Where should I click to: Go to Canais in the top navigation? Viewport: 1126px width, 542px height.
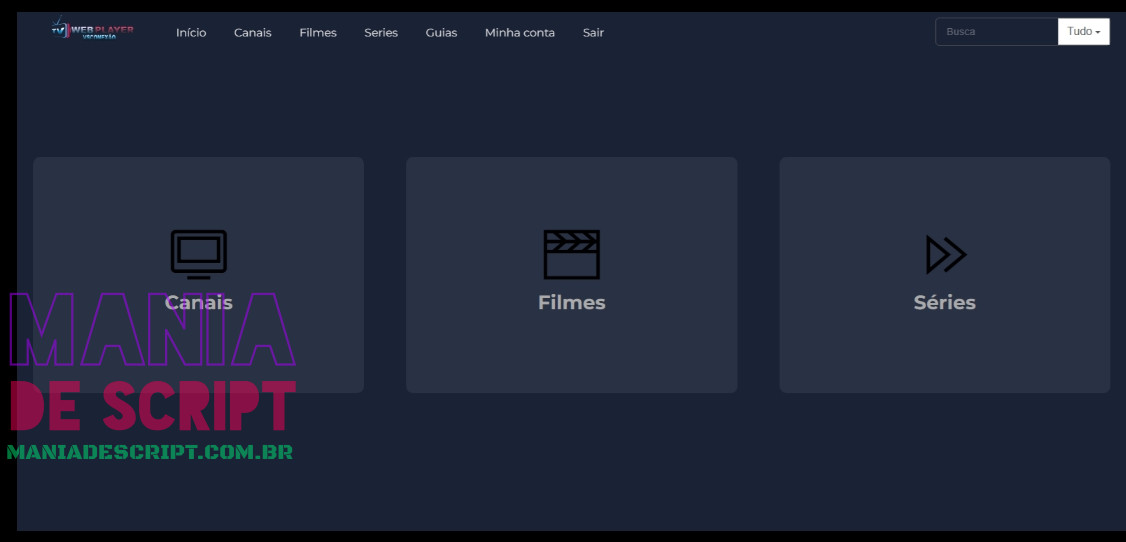253,32
